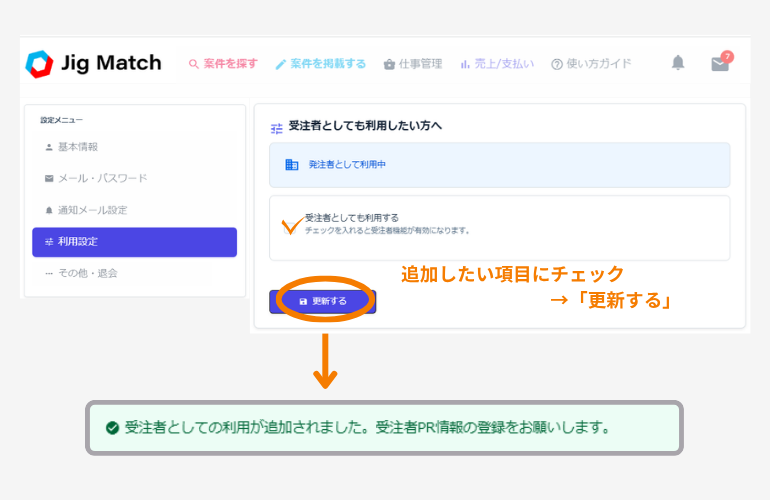Click the 発注者として利用中 banner
This screenshot has width=770, height=500.
pyautogui.click(x=499, y=165)
